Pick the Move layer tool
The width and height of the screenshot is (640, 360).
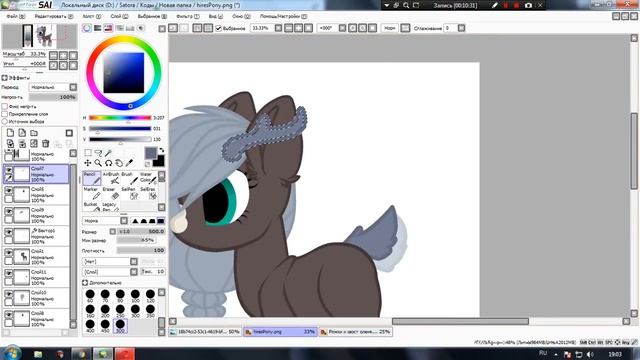pyautogui.click(x=88, y=163)
